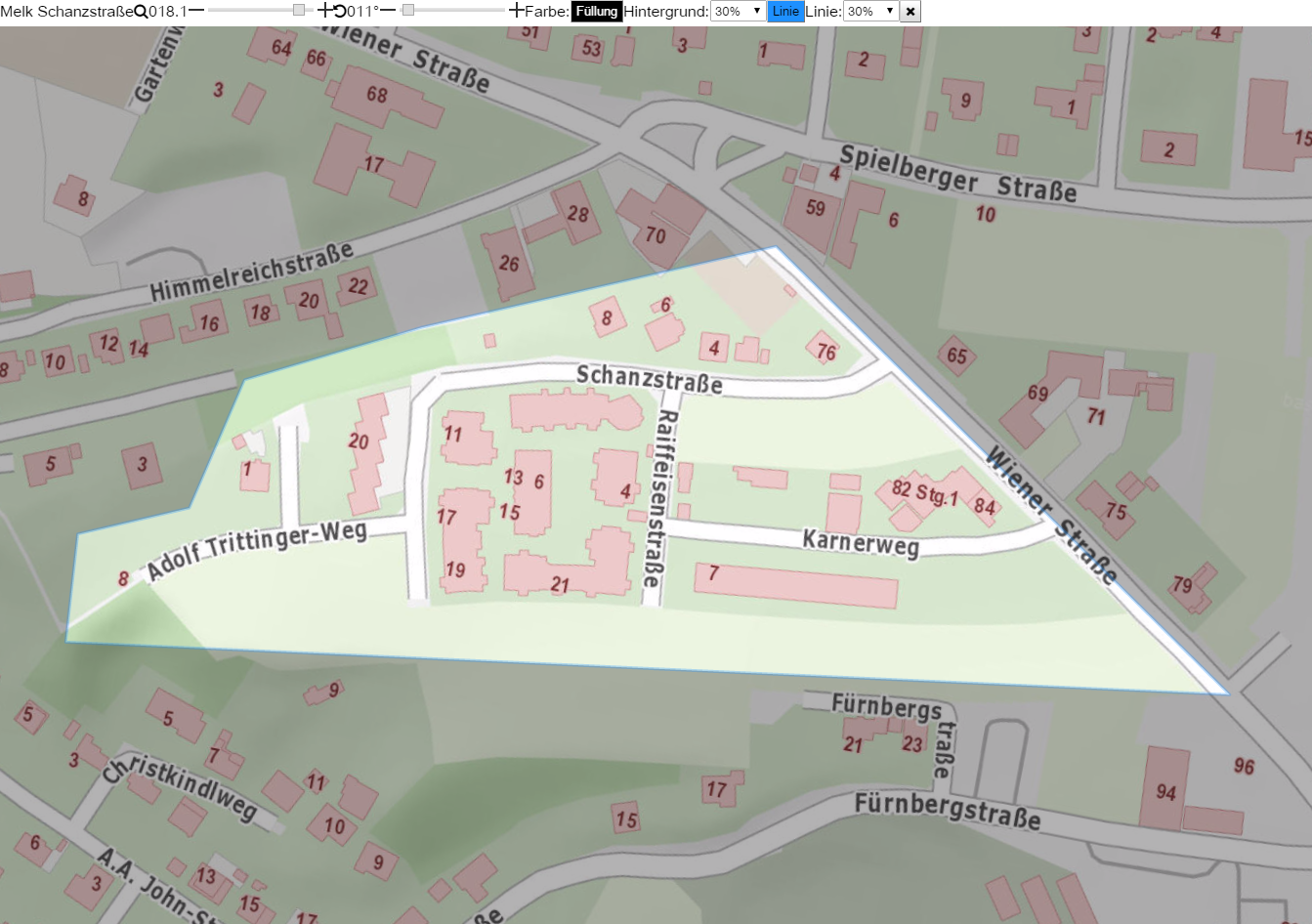Click the zoom magnifier icon
This screenshot has height=924, width=1312.
(141, 12)
